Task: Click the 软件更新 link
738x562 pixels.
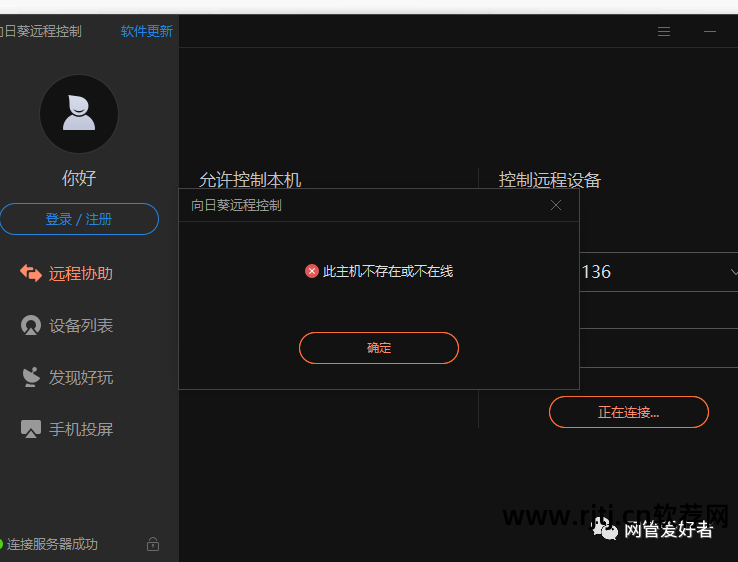Action: pos(146,31)
